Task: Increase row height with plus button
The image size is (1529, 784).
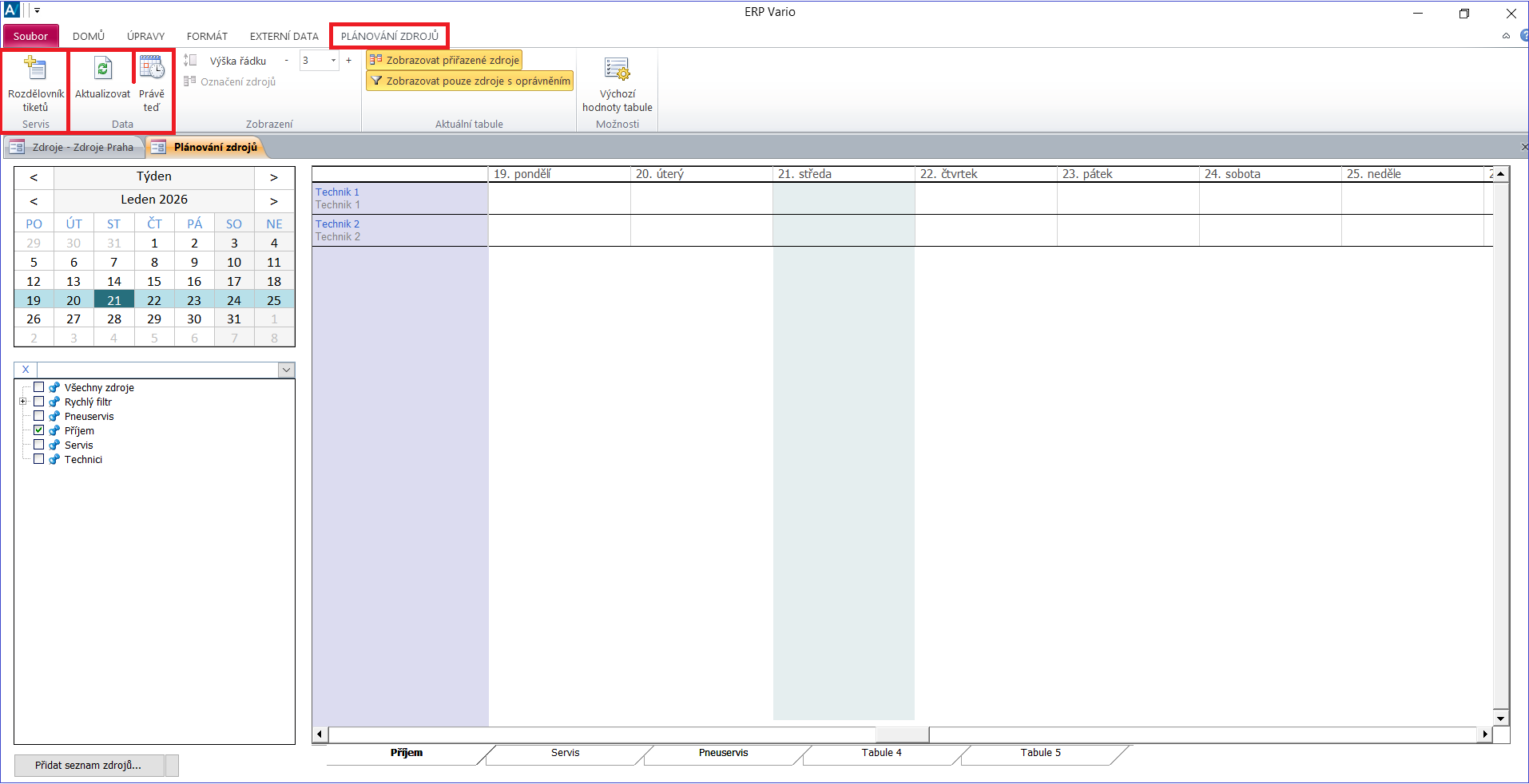Action: tap(348, 61)
